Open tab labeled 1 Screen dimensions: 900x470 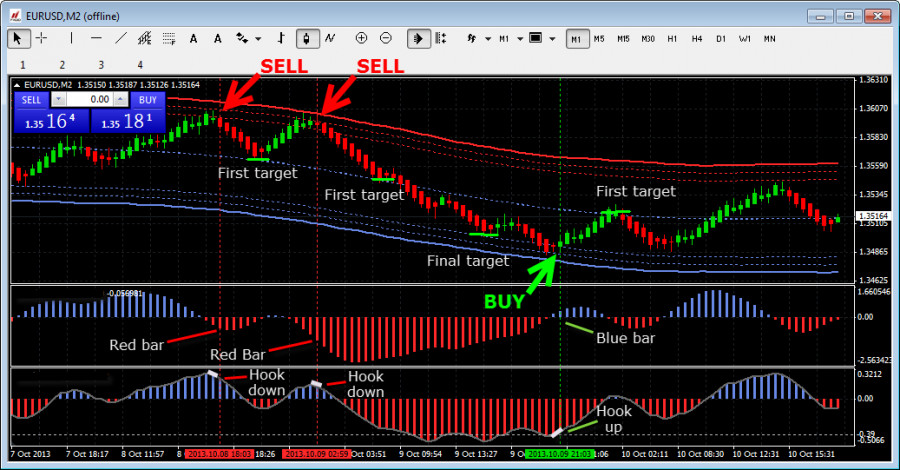click(x=23, y=65)
